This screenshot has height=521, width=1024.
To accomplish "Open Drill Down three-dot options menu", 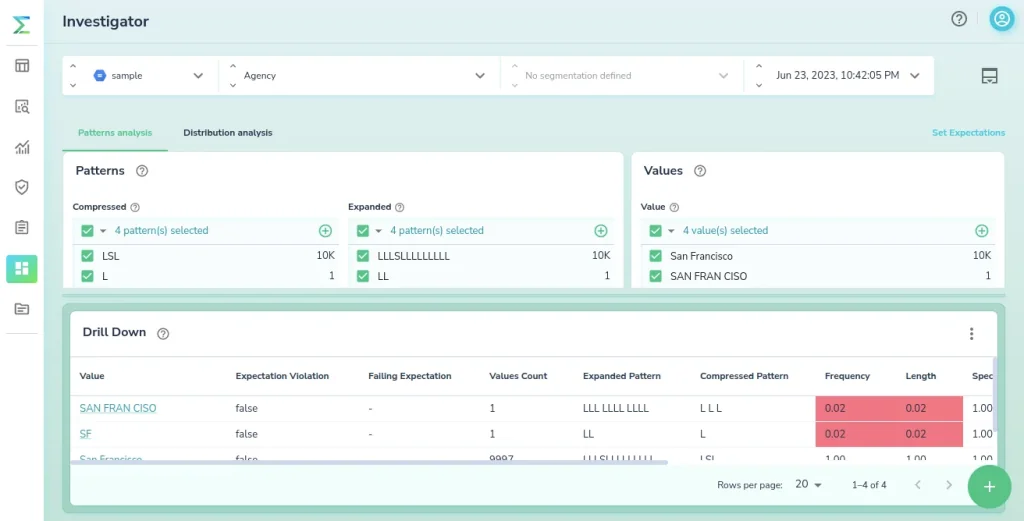I will 971,334.
